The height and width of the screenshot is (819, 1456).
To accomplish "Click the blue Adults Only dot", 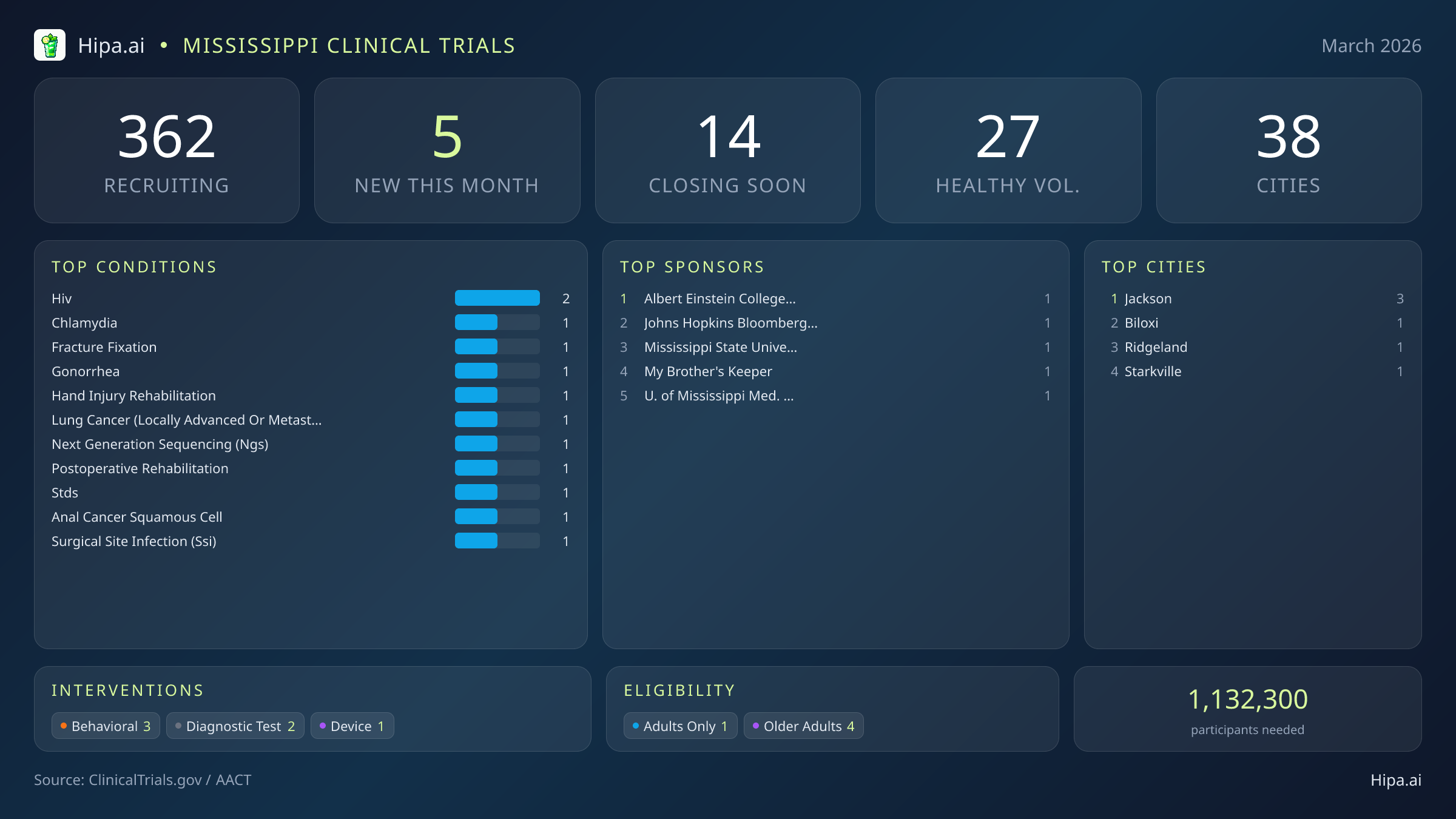I will click(635, 724).
